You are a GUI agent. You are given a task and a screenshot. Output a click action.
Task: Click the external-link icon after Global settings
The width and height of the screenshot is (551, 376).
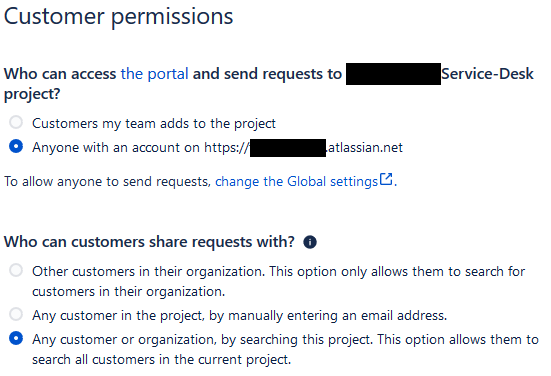pos(386,179)
